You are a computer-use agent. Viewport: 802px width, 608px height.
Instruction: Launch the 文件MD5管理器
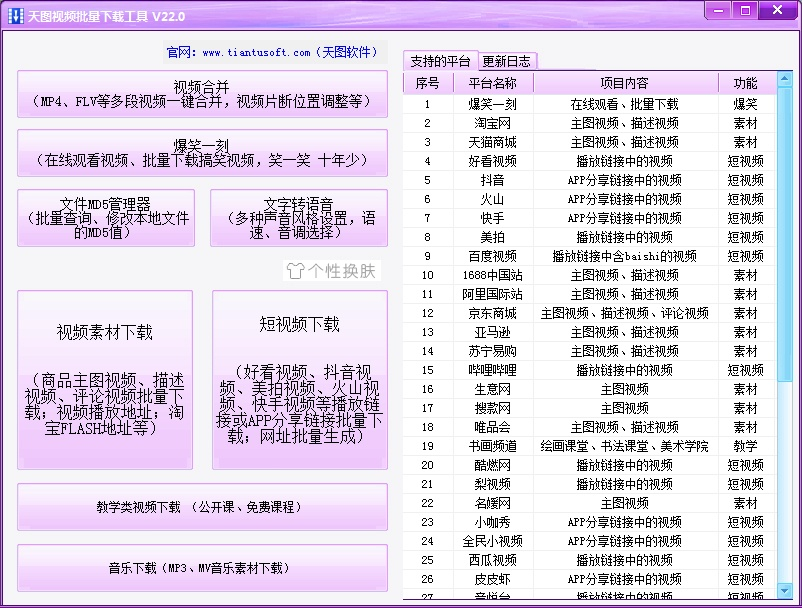tap(106, 218)
